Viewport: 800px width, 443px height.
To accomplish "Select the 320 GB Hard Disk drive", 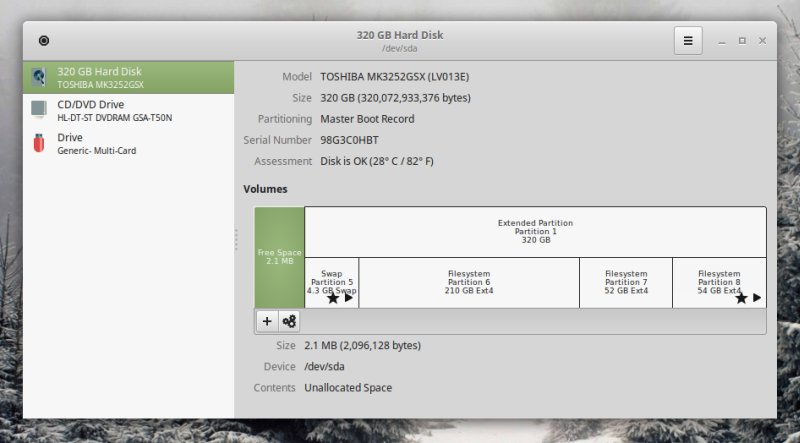I will click(128, 78).
